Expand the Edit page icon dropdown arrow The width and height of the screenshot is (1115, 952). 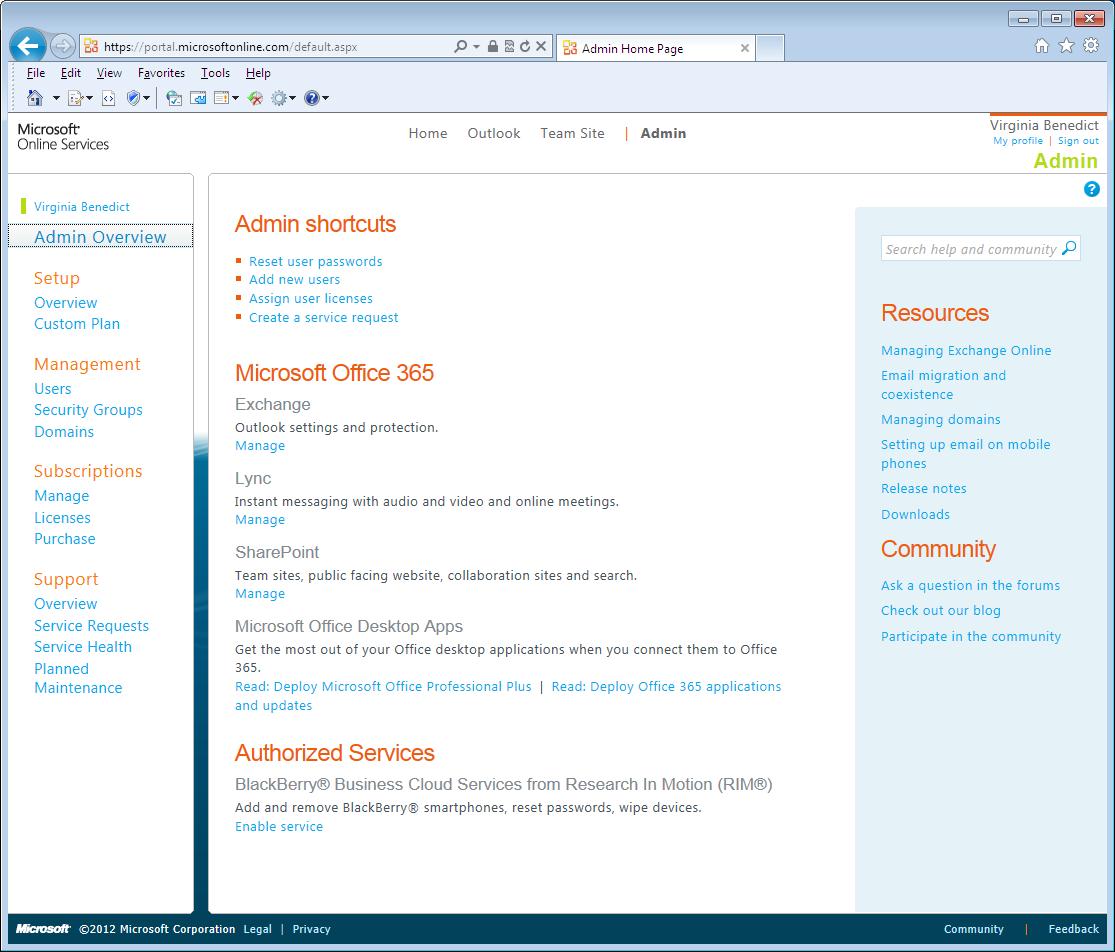coord(89,98)
